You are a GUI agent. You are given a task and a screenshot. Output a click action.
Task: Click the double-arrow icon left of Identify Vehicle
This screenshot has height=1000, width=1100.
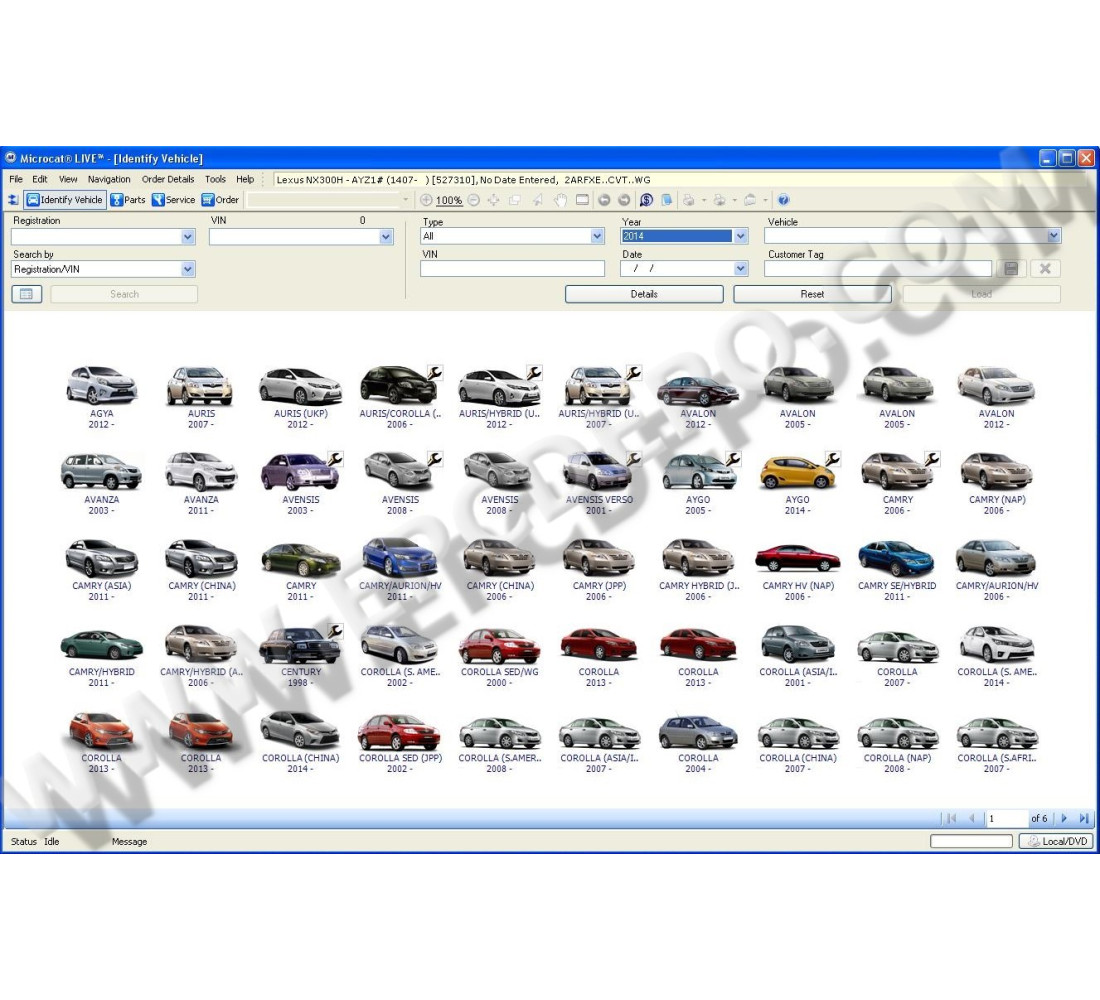(x=13, y=200)
